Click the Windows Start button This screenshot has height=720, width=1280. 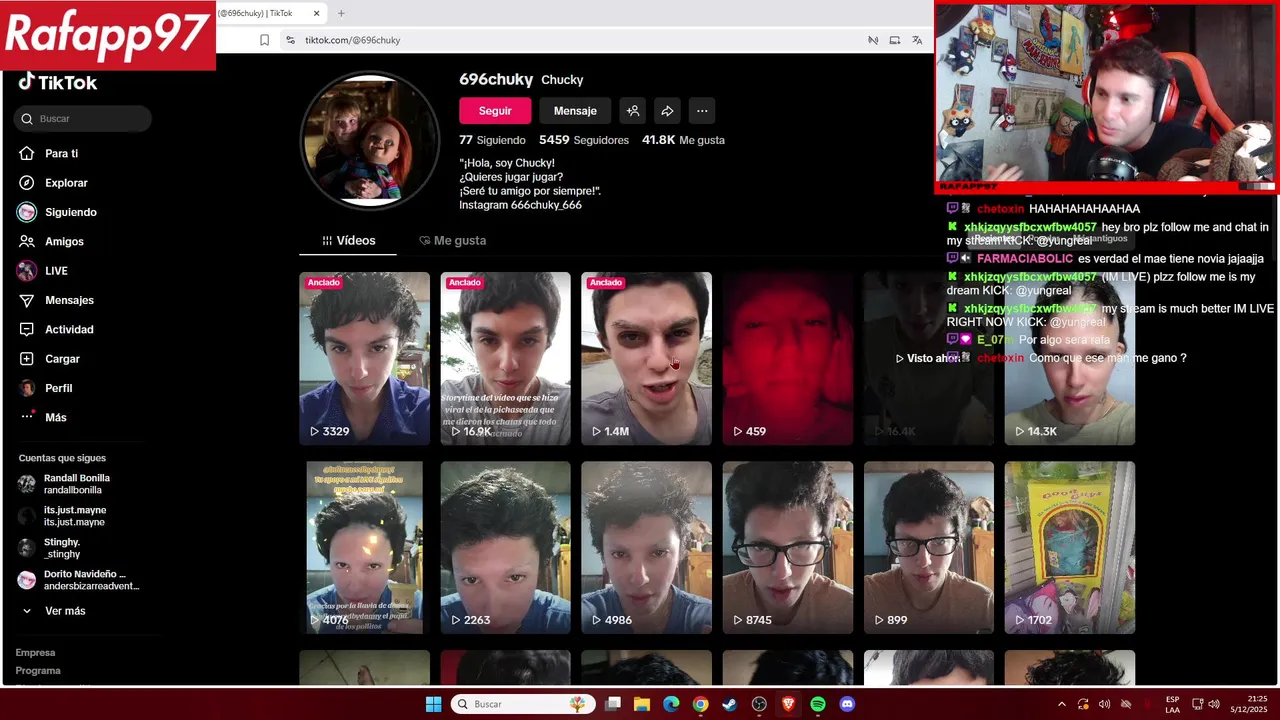coord(433,704)
